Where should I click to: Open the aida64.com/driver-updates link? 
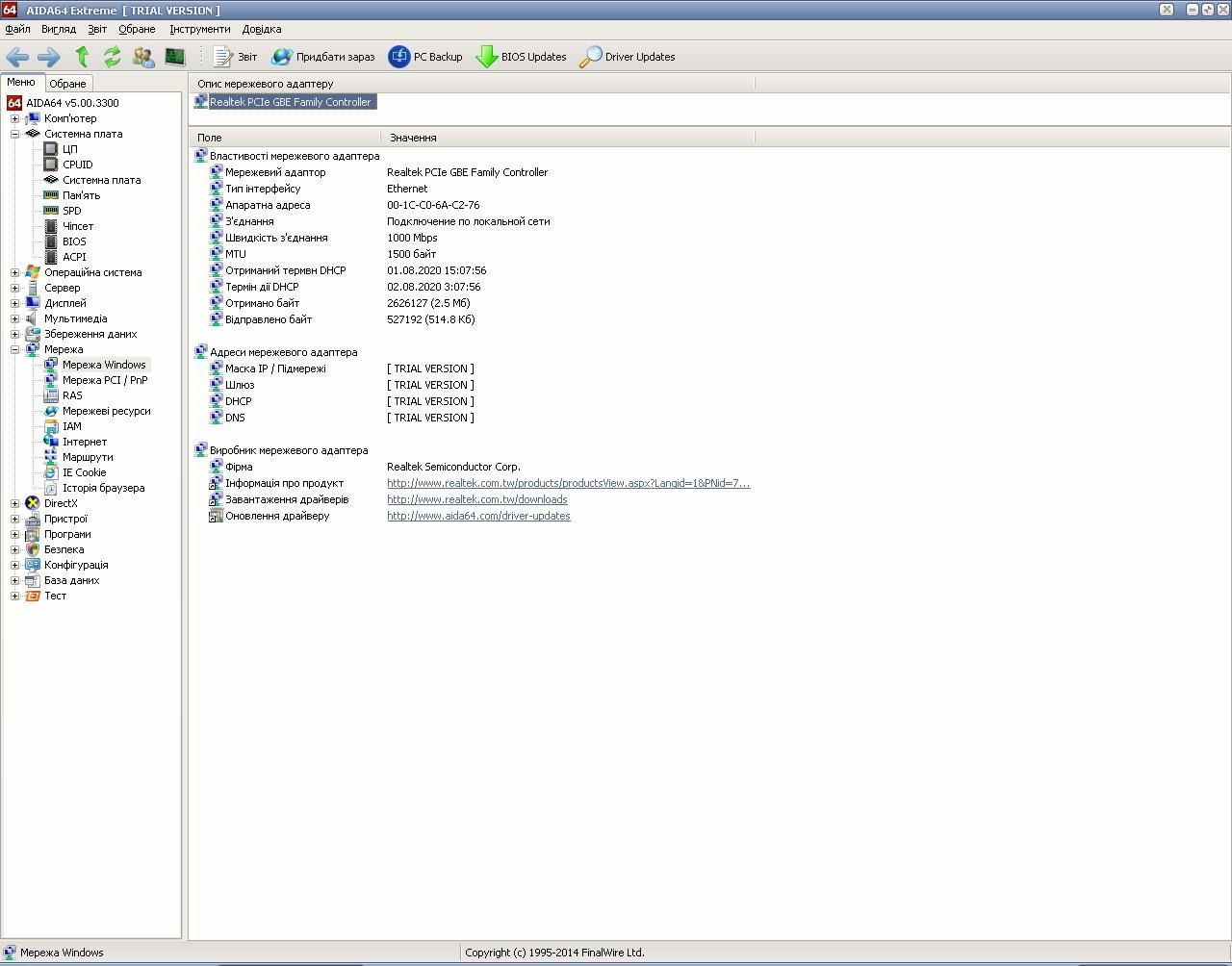478,516
